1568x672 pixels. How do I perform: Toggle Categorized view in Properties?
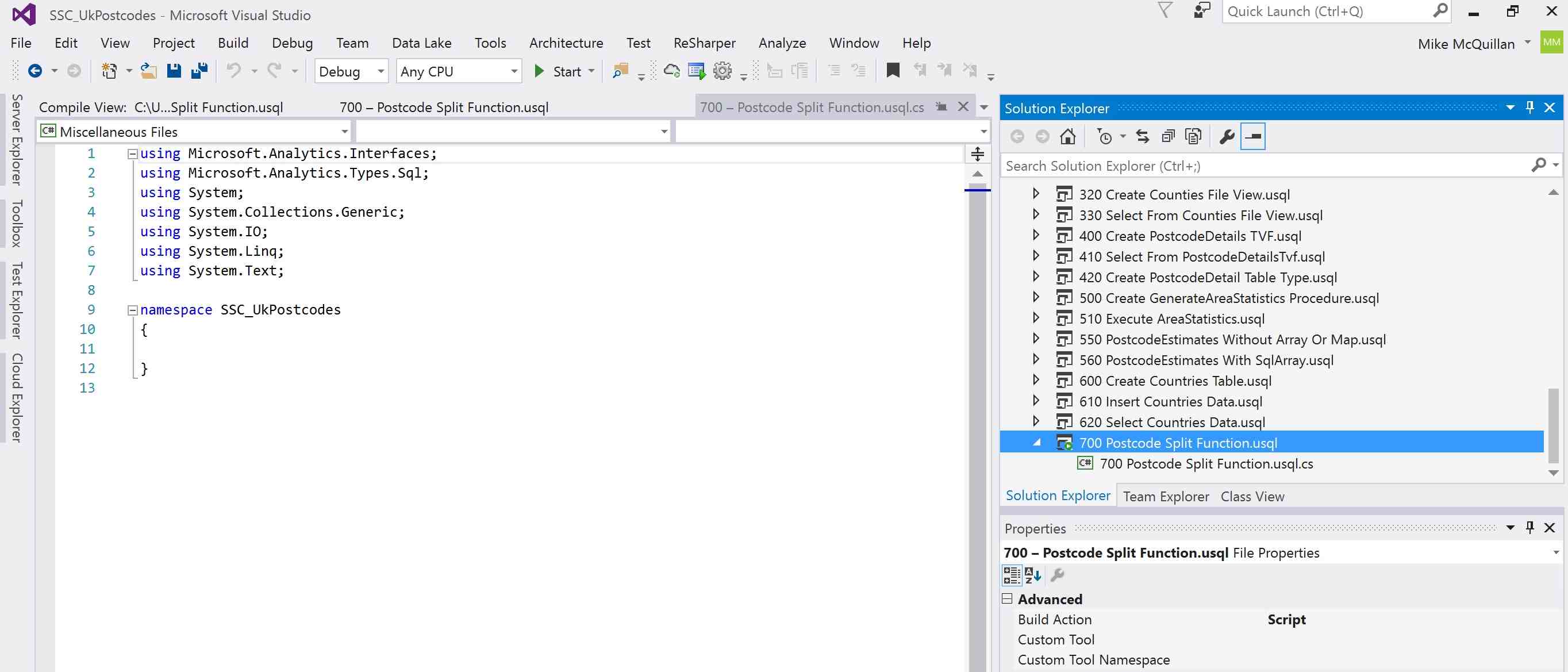pos(1012,575)
